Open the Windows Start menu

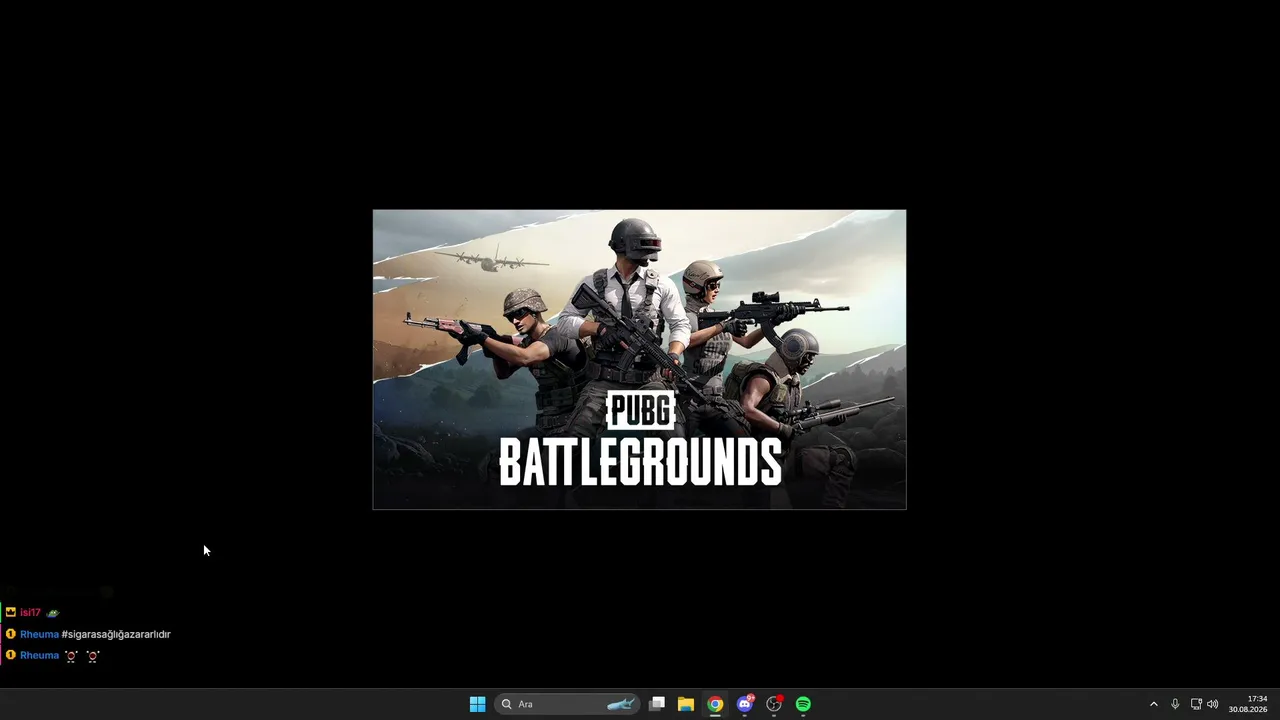[477, 704]
